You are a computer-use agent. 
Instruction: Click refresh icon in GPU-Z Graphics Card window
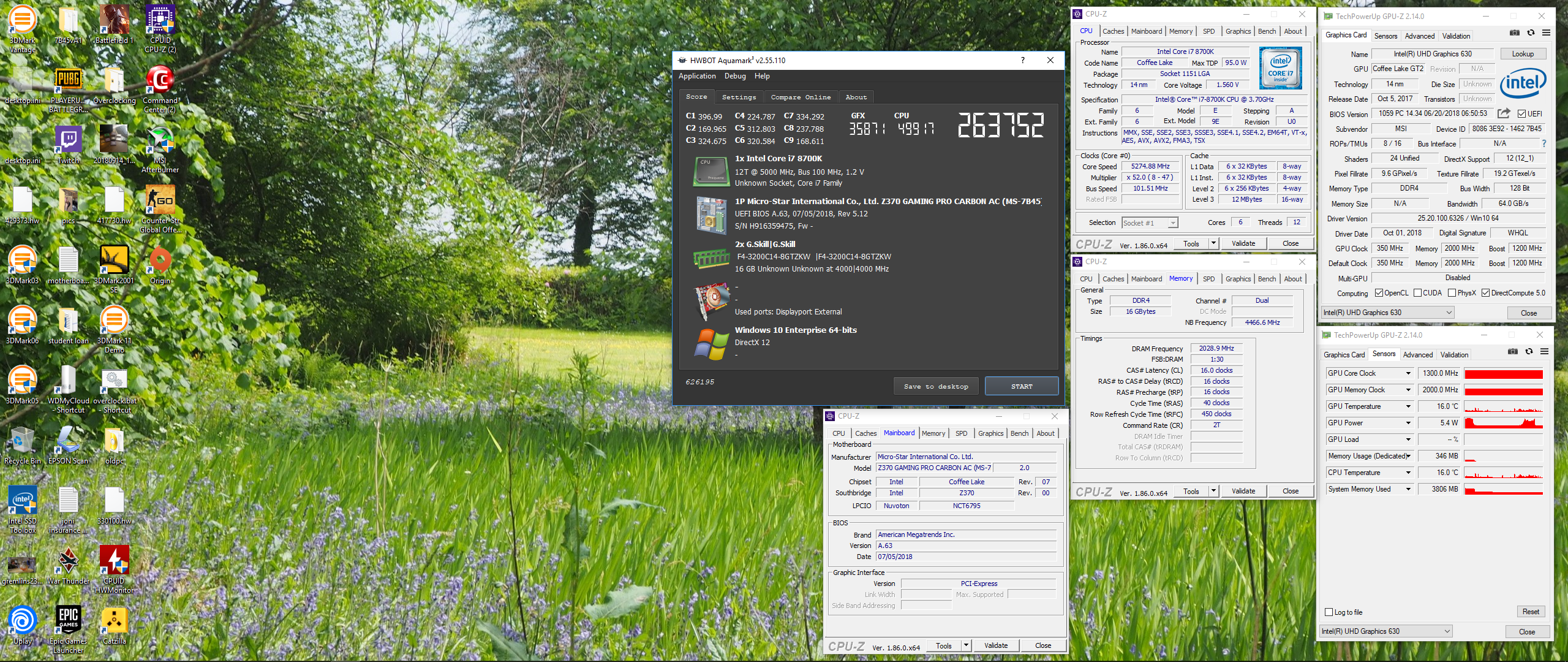pyautogui.click(x=1531, y=32)
